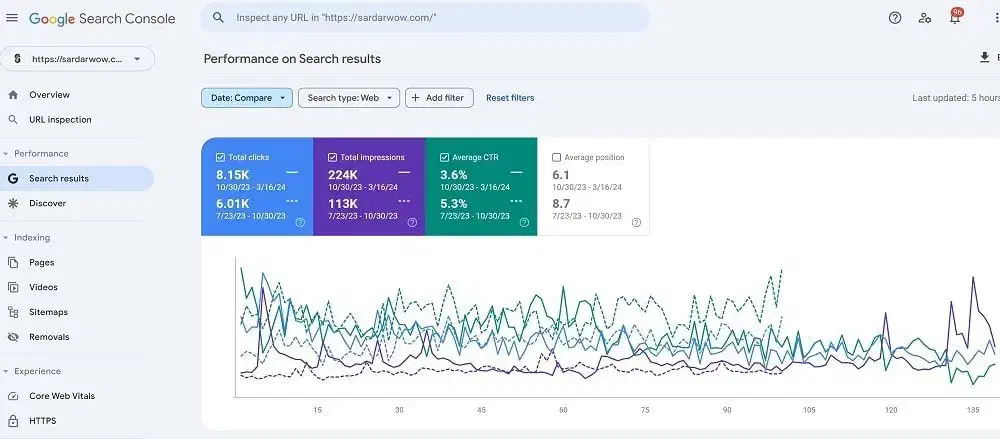This screenshot has height=439, width=1000.
Task: Open the hamburger main menu
Action: tap(12, 18)
